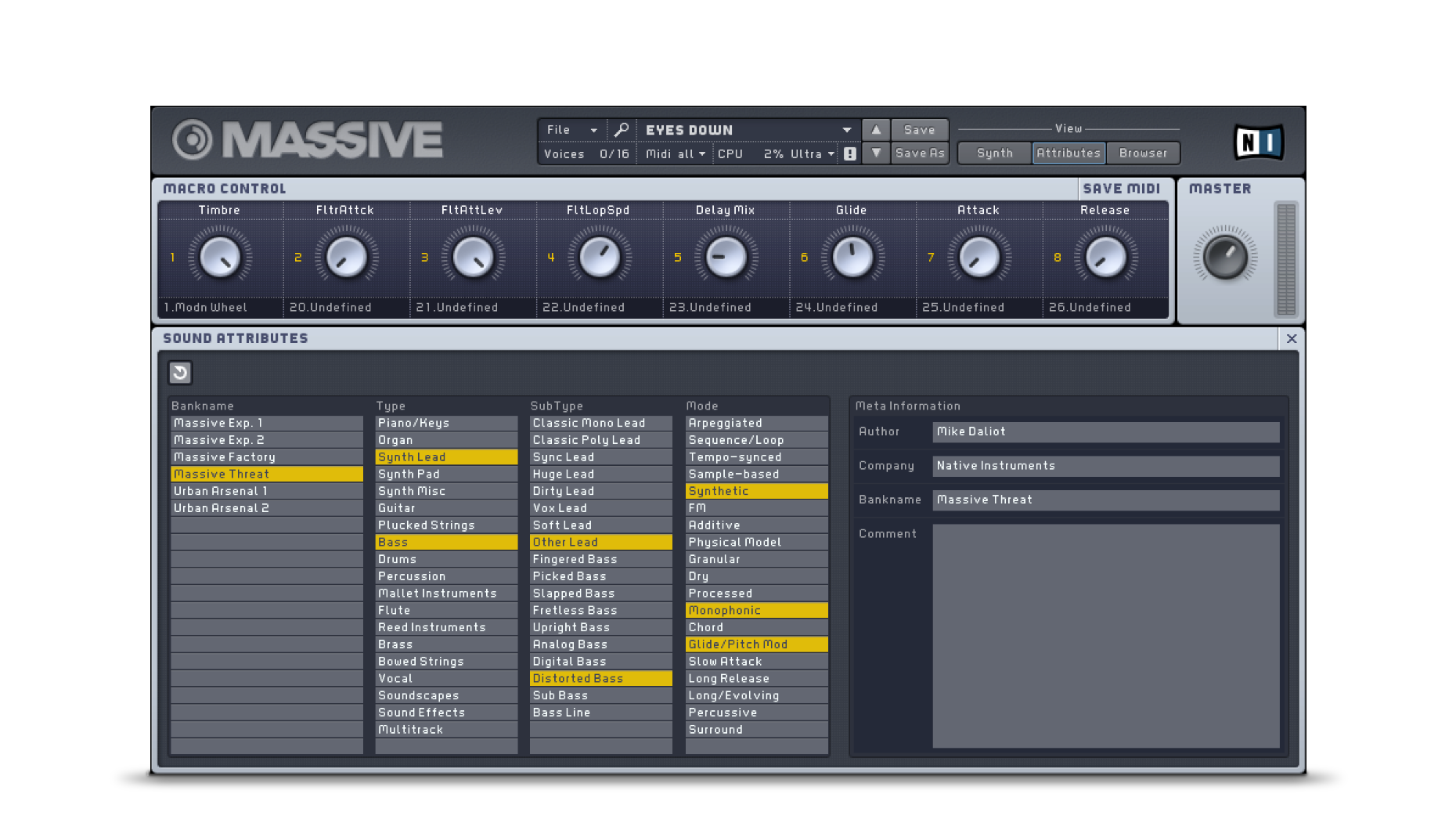Screen dimensions: 1456x830
Task: Load next preset with down arrow
Action: (876, 153)
